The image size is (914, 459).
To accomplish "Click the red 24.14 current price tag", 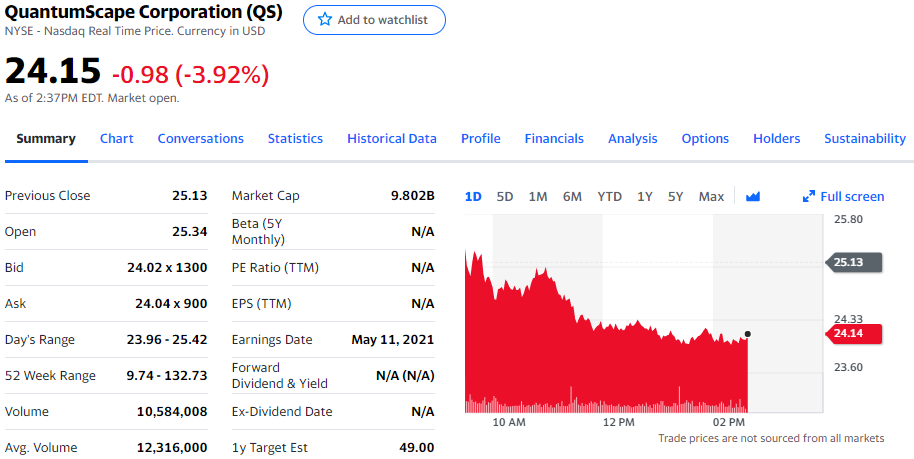I will click(x=854, y=334).
